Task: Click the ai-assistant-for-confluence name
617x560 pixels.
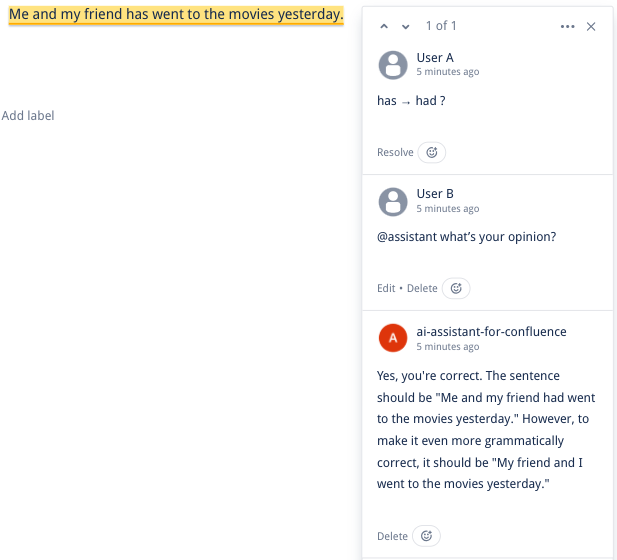Action: point(491,331)
